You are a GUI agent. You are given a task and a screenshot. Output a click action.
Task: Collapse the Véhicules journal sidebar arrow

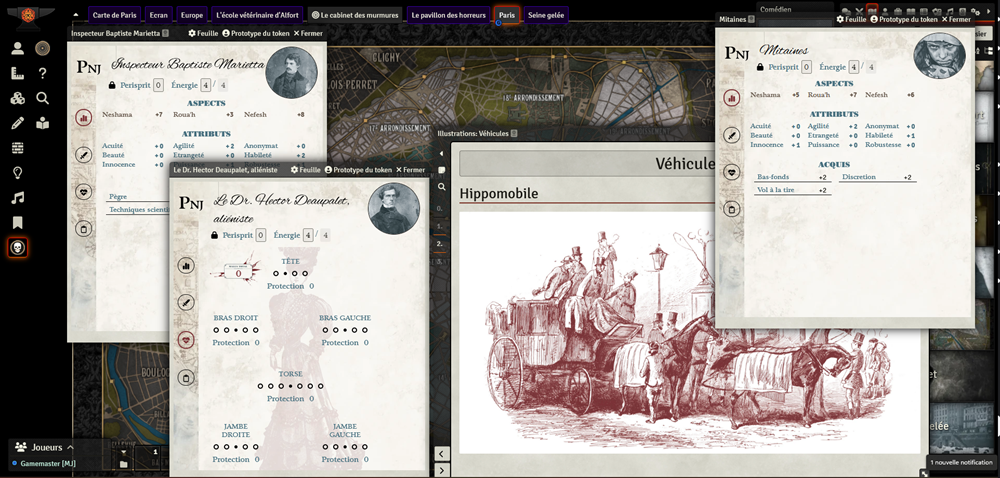coord(441,153)
